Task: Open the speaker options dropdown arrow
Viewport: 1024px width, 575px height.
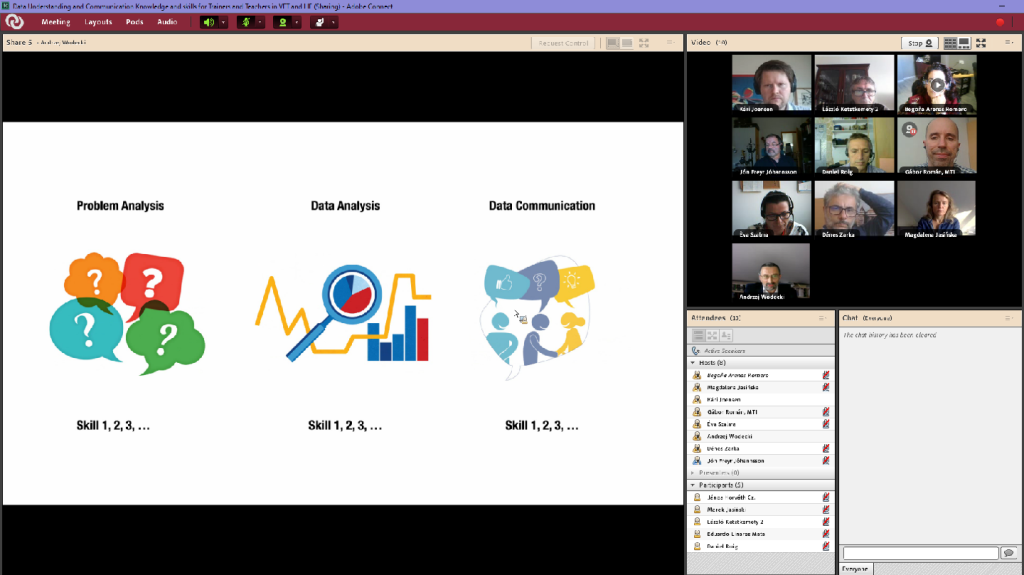Action: 223,22
